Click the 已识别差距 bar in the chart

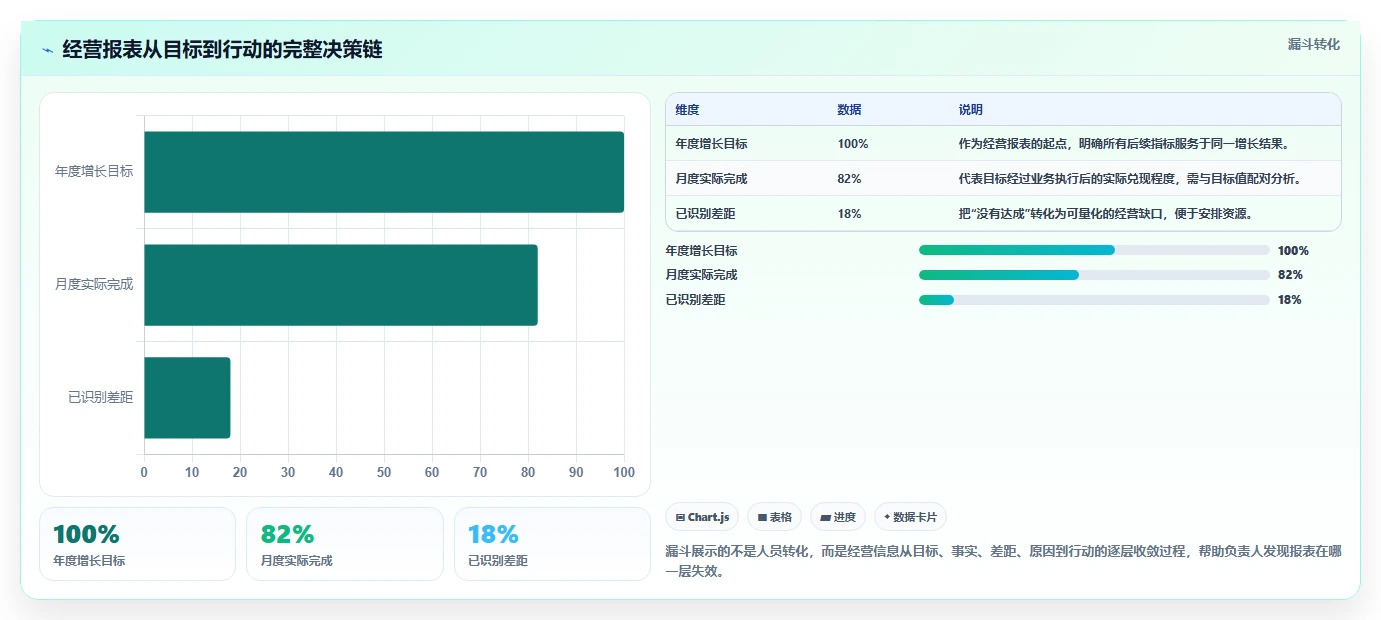pos(187,398)
